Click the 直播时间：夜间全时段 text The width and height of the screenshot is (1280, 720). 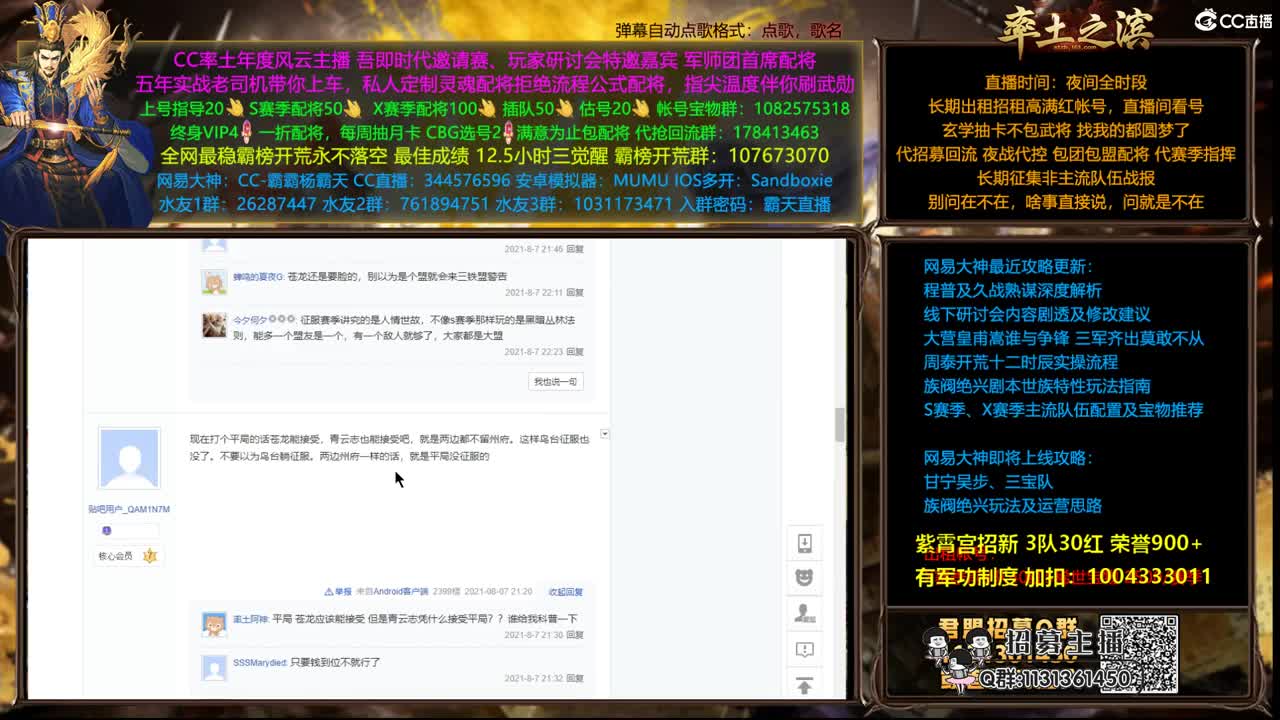click(1065, 83)
